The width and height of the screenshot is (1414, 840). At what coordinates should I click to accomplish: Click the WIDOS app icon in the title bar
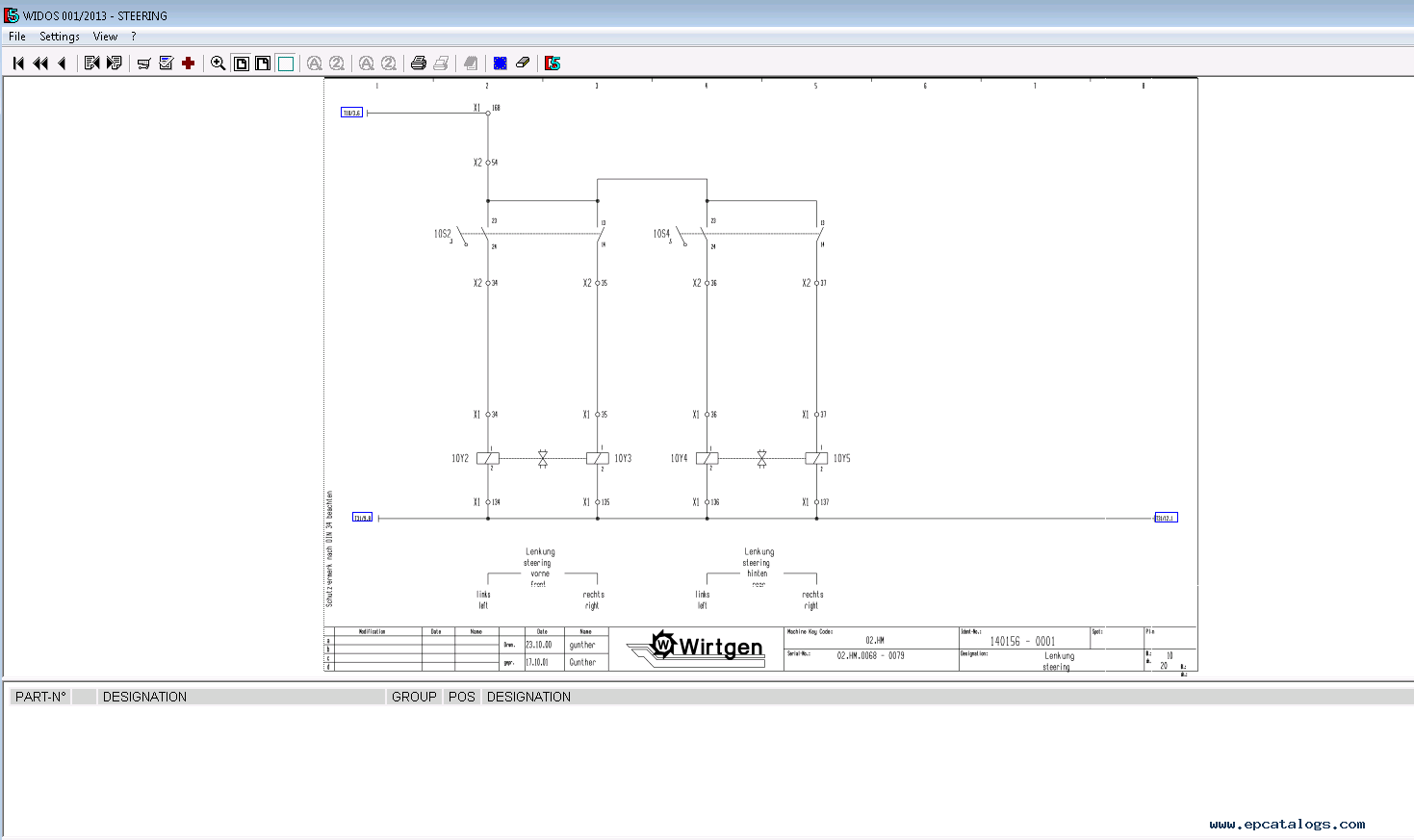pos(12,15)
